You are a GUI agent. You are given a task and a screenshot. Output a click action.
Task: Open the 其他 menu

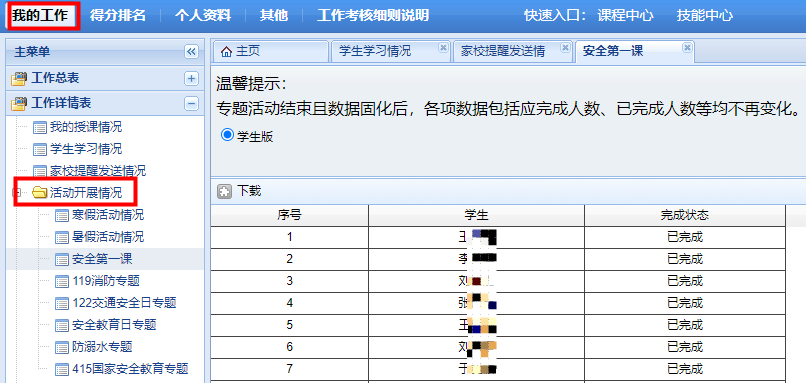tap(273, 15)
